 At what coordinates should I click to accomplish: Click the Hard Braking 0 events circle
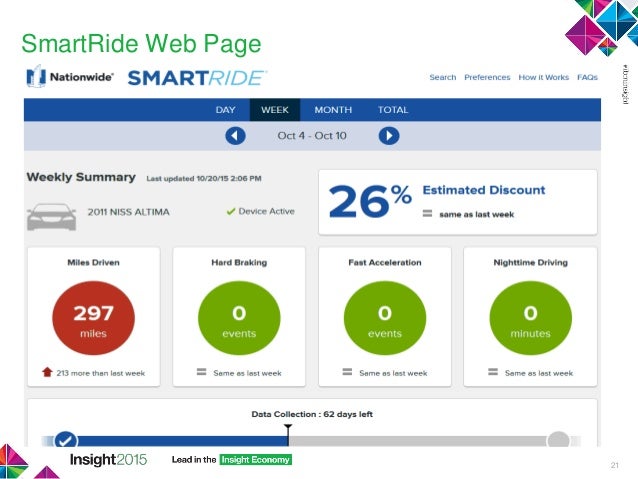239,318
